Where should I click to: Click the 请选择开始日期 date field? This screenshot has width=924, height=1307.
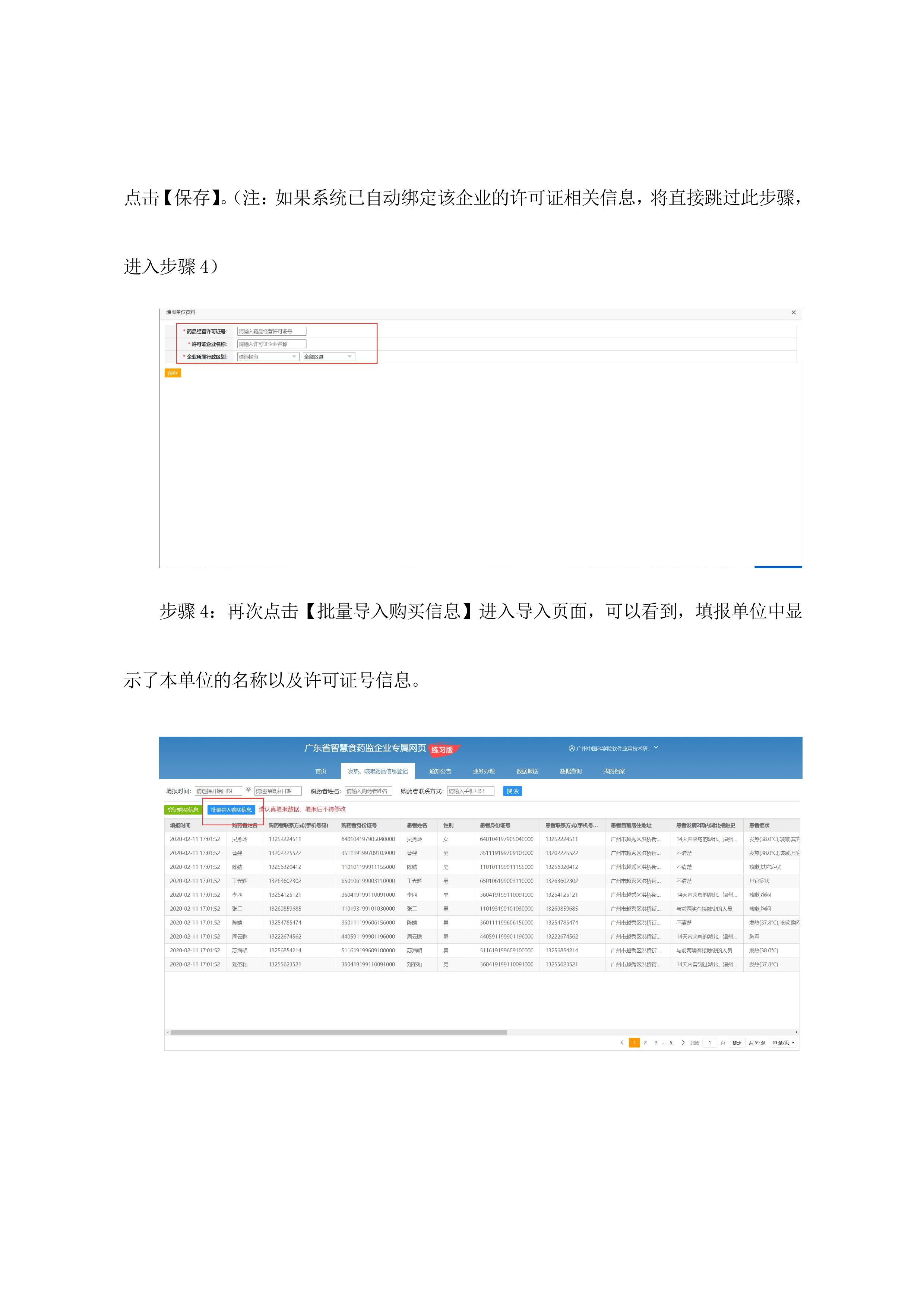click(218, 791)
